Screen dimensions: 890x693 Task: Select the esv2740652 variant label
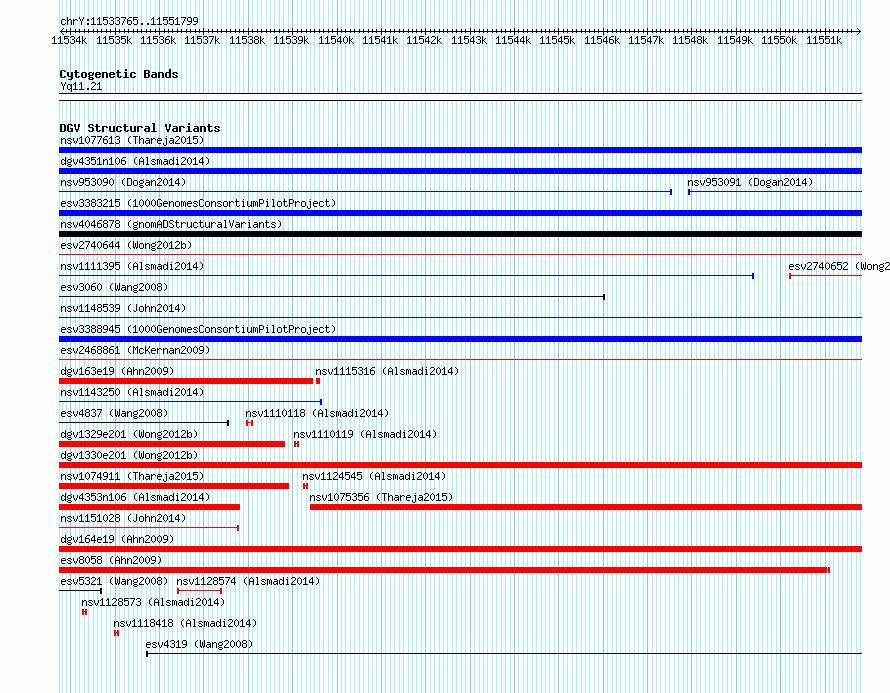839,266
